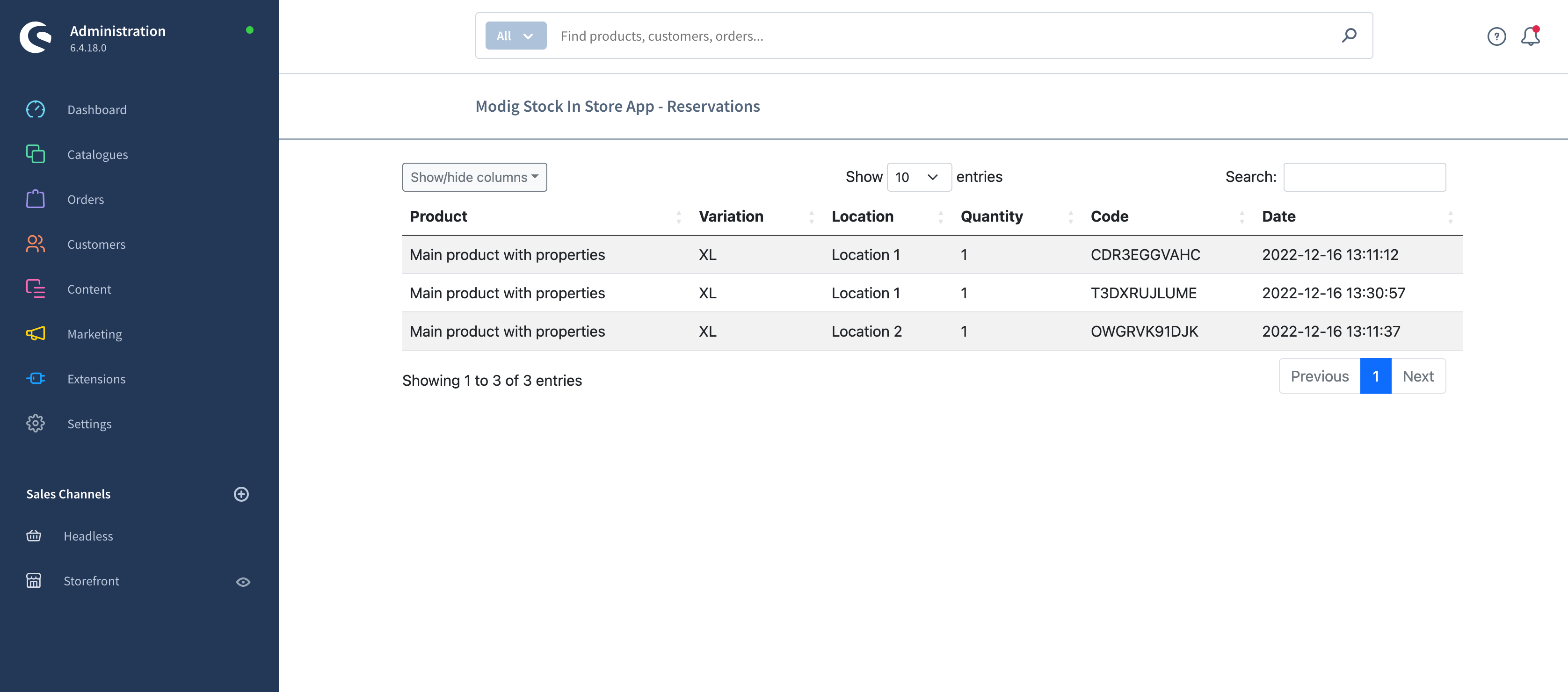The image size is (1568, 692).
Task: Click the Marketing megaphone icon
Action: [35, 333]
